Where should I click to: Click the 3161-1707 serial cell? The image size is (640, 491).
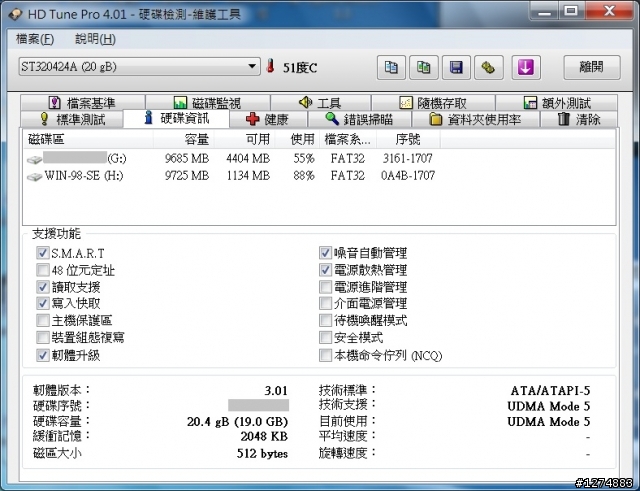pyautogui.click(x=407, y=158)
